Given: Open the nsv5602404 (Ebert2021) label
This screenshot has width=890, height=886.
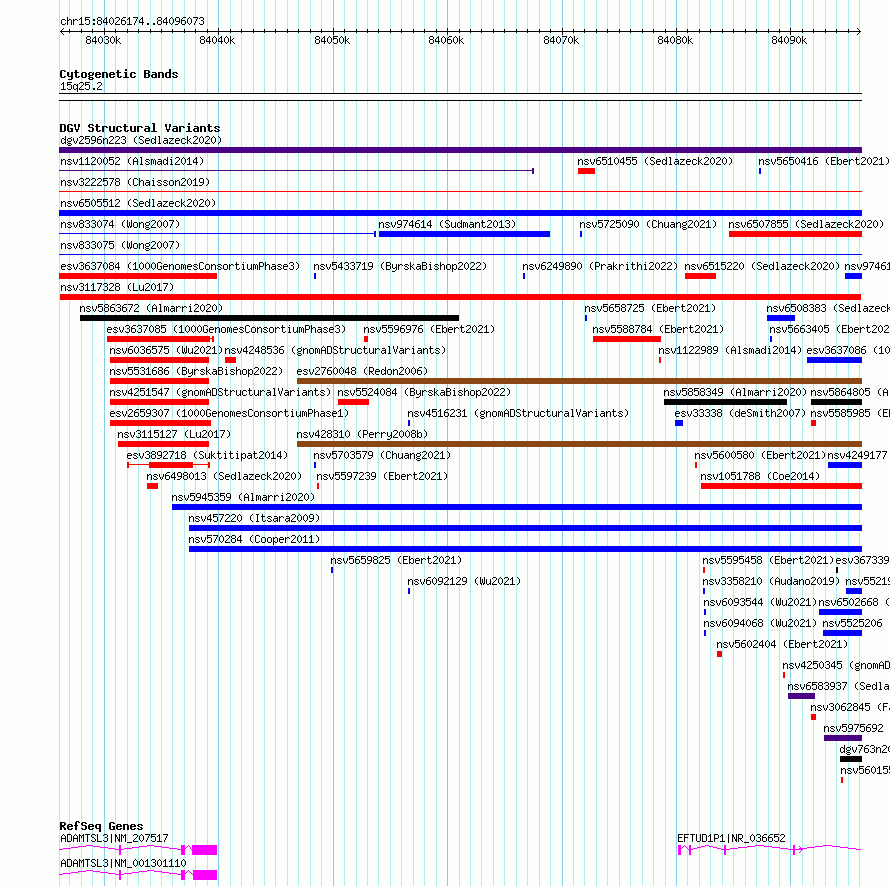Looking at the screenshot, I should 782,644.
